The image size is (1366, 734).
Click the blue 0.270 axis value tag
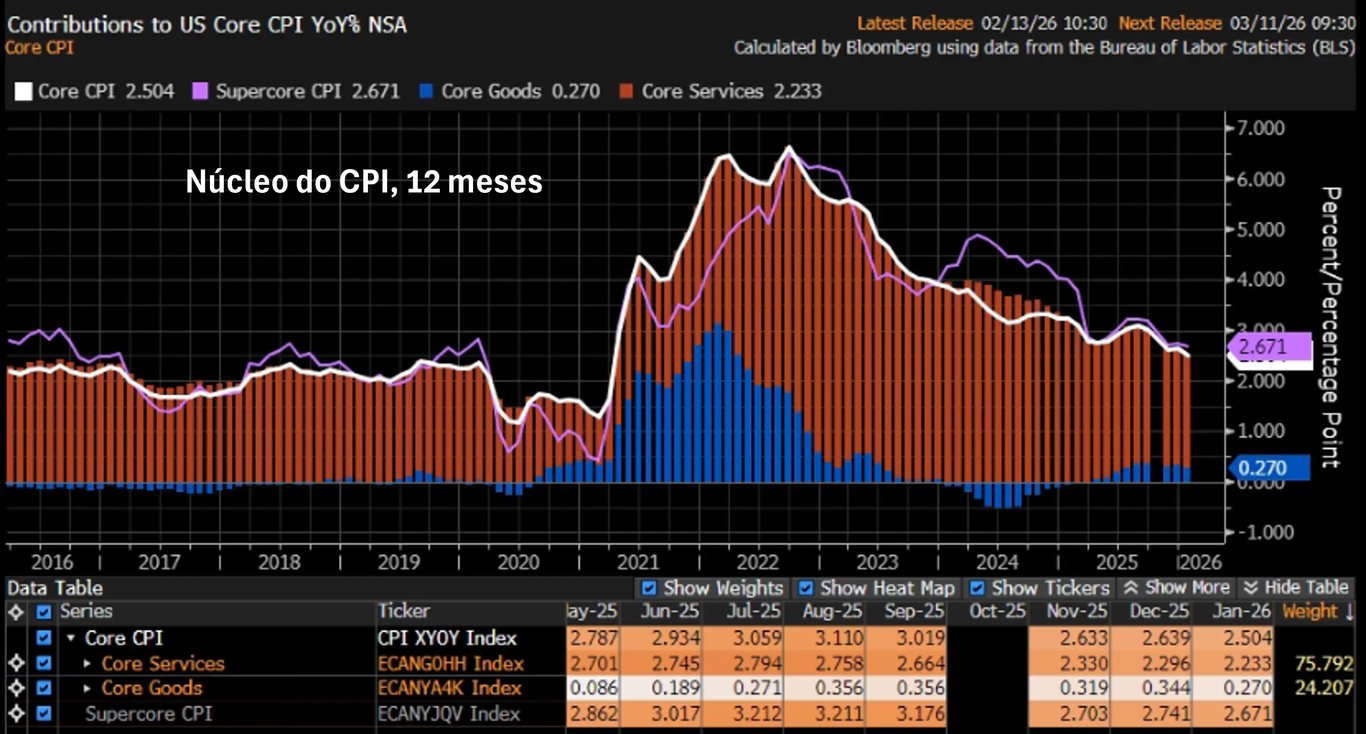pyautogui.click(x=1268, y=467)
